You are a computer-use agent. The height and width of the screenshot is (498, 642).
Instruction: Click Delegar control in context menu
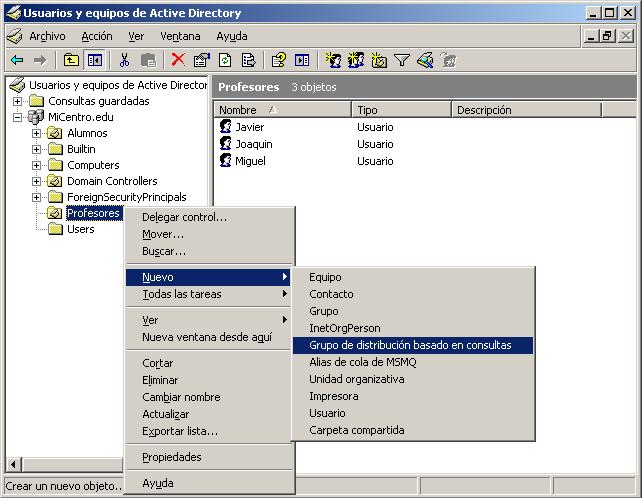[x=184, y=217]
